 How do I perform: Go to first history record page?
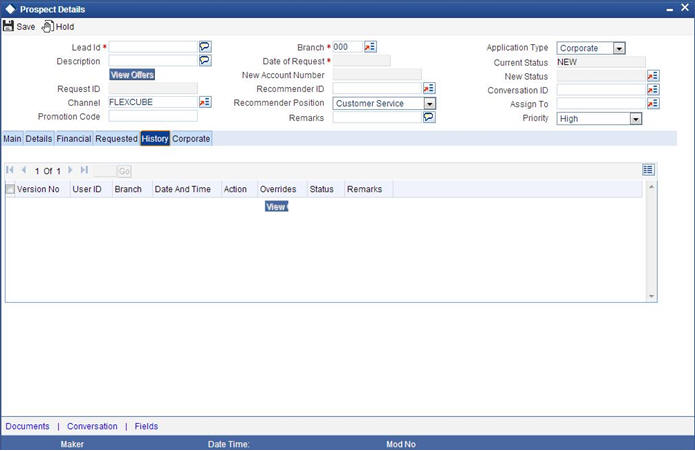[10, 170]
